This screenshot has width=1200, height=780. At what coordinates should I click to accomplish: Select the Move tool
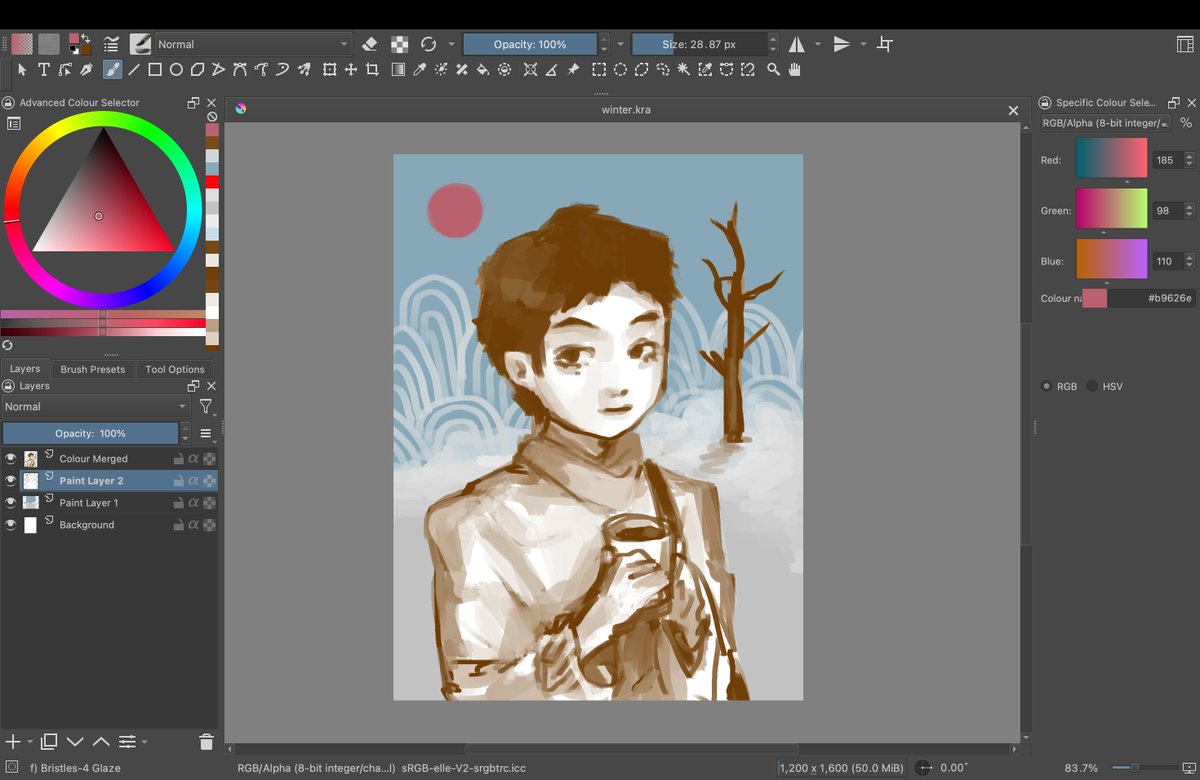tap(351, 70)
